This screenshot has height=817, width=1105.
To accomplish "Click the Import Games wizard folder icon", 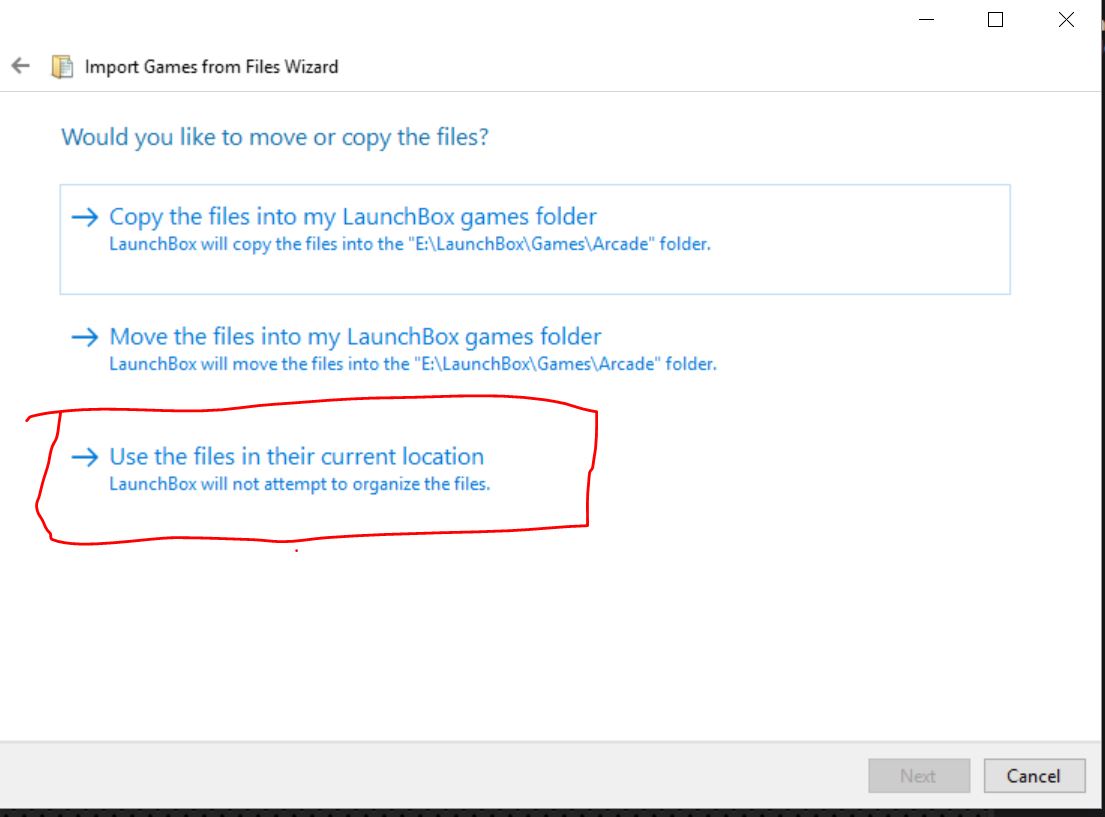I will click(x=62, y=66).
